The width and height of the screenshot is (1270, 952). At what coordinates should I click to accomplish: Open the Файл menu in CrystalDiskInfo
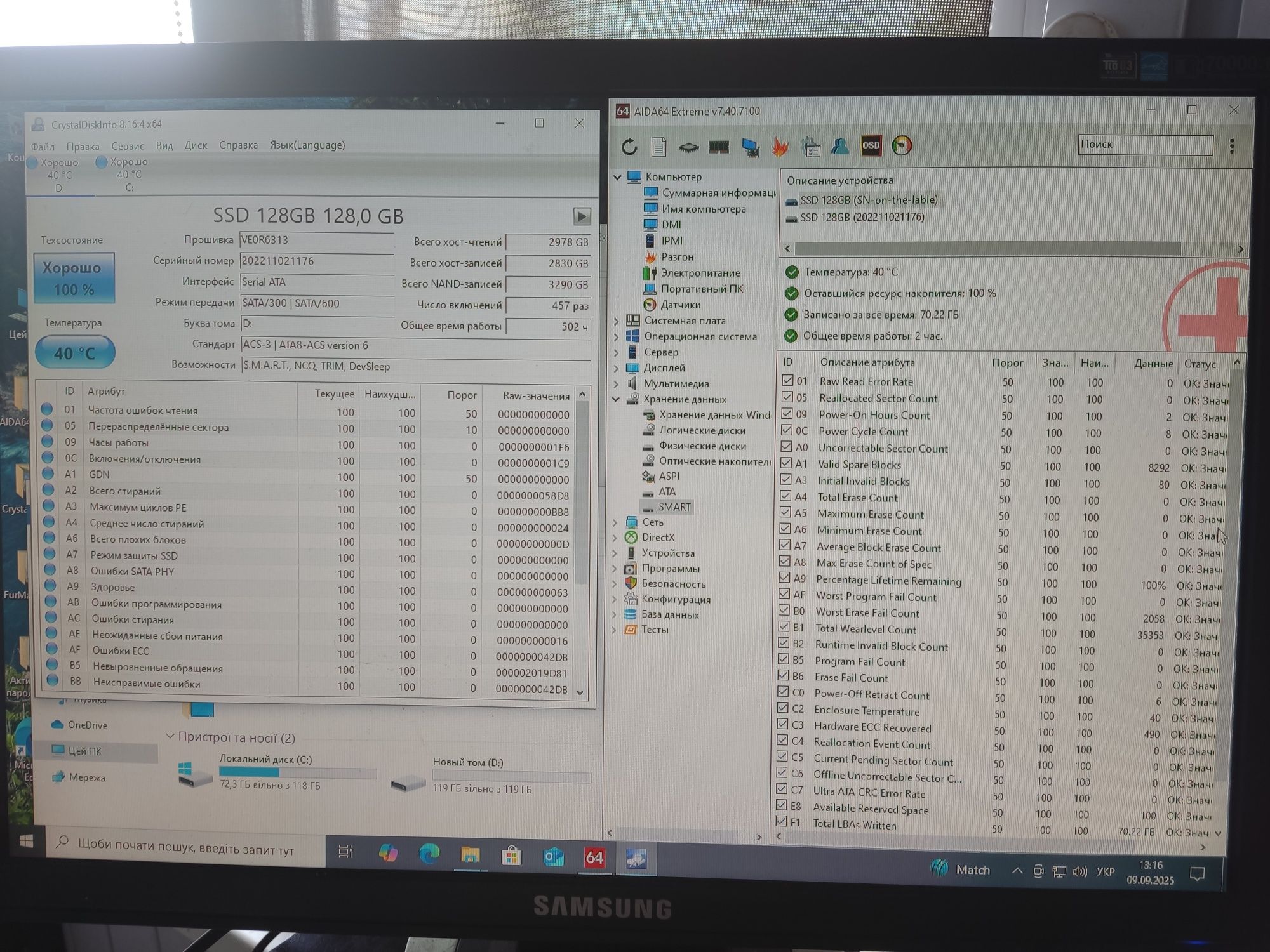(43, 147)
